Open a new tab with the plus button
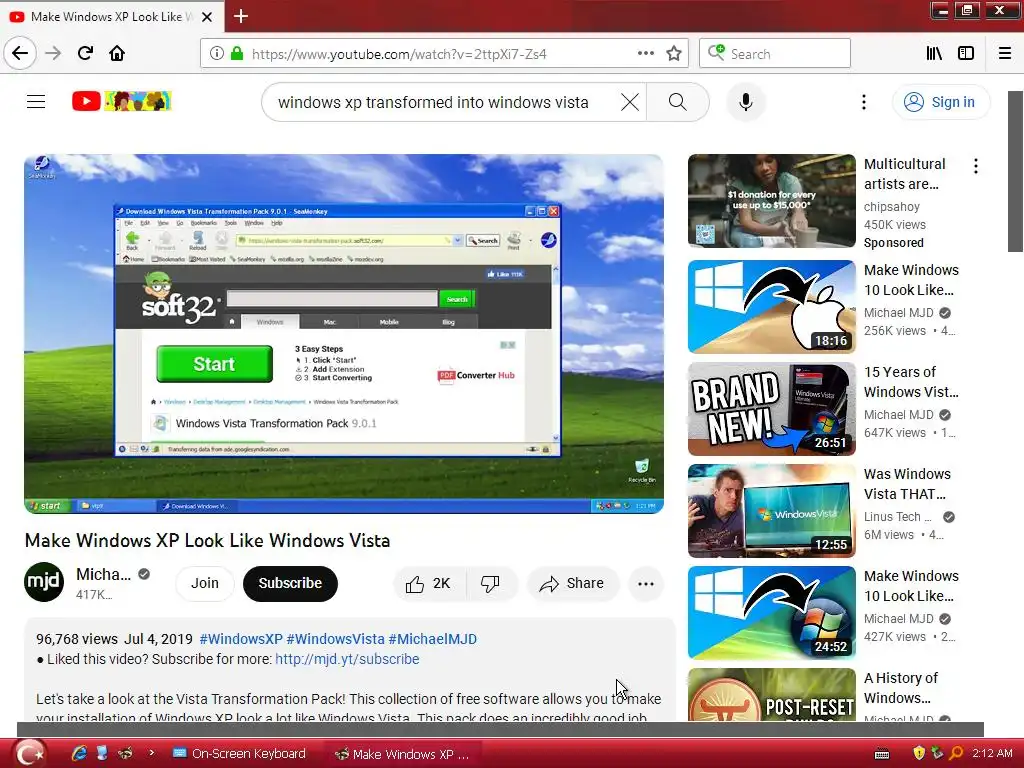This screenshot has width=1024, height=768. point(241,16)
